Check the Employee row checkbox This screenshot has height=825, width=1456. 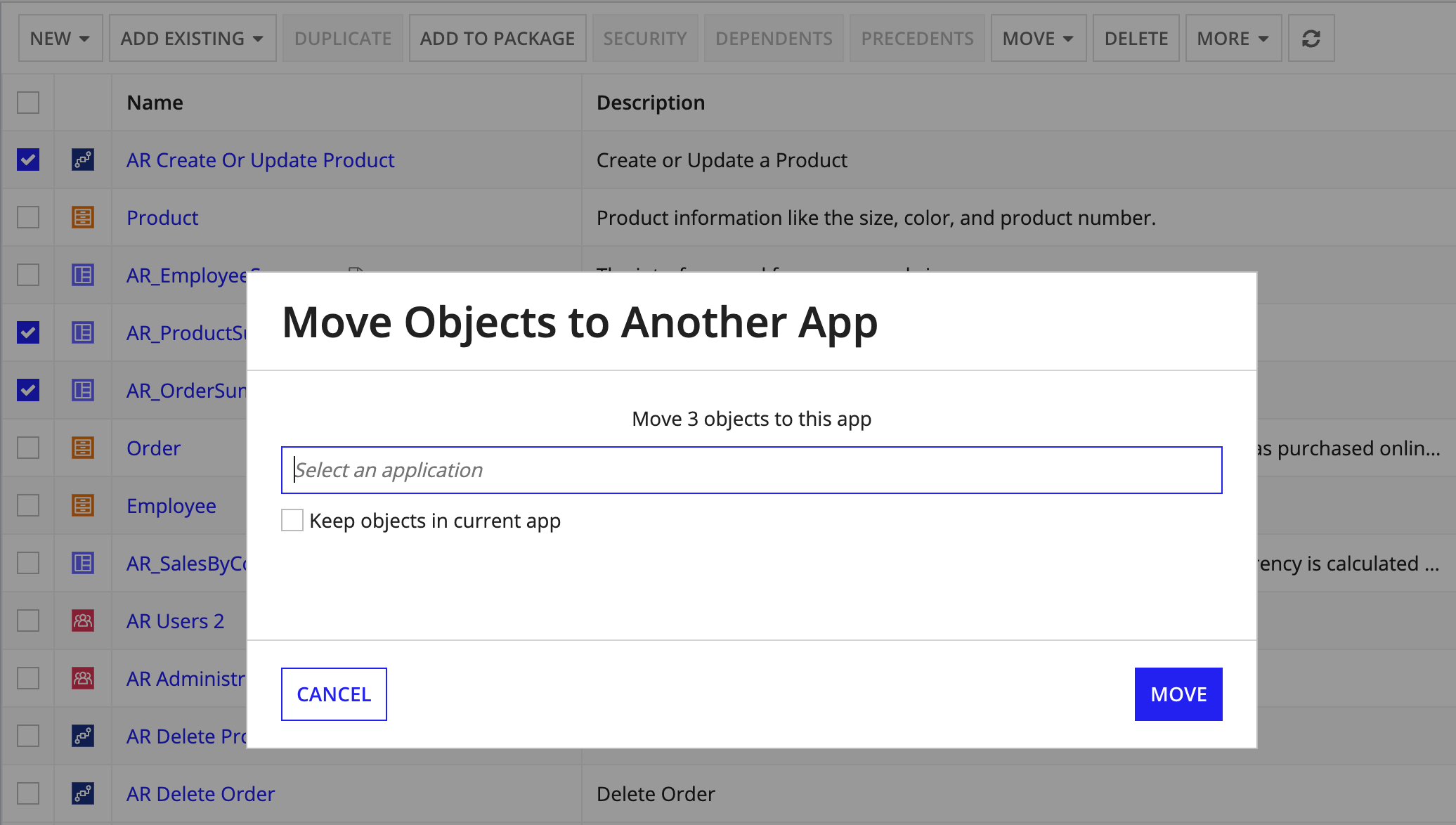(x=28, y=506)
